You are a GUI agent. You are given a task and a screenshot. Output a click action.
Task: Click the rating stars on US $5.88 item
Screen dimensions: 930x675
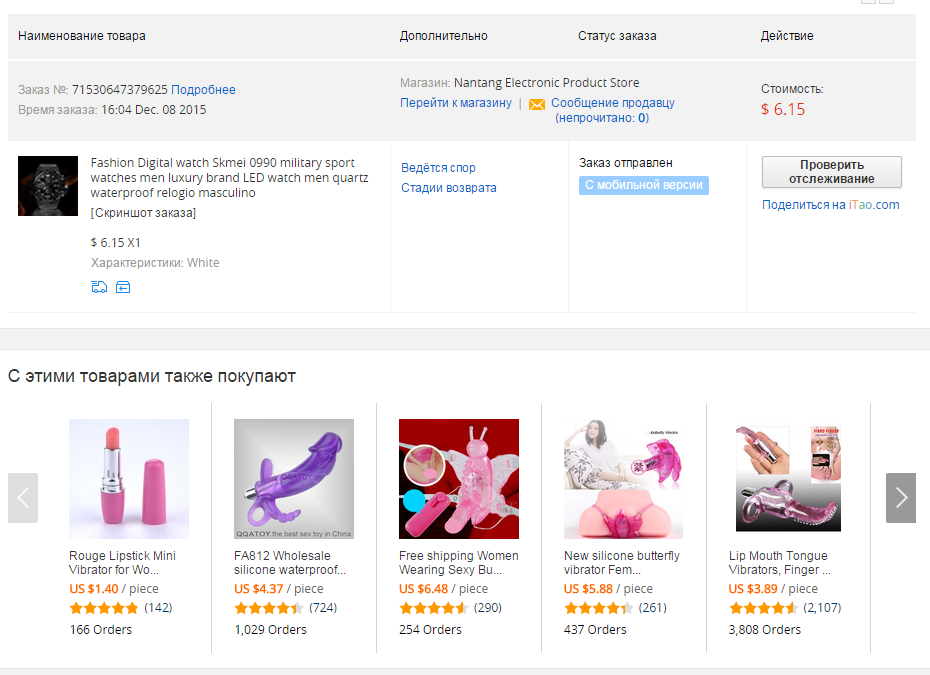[598, 608]
